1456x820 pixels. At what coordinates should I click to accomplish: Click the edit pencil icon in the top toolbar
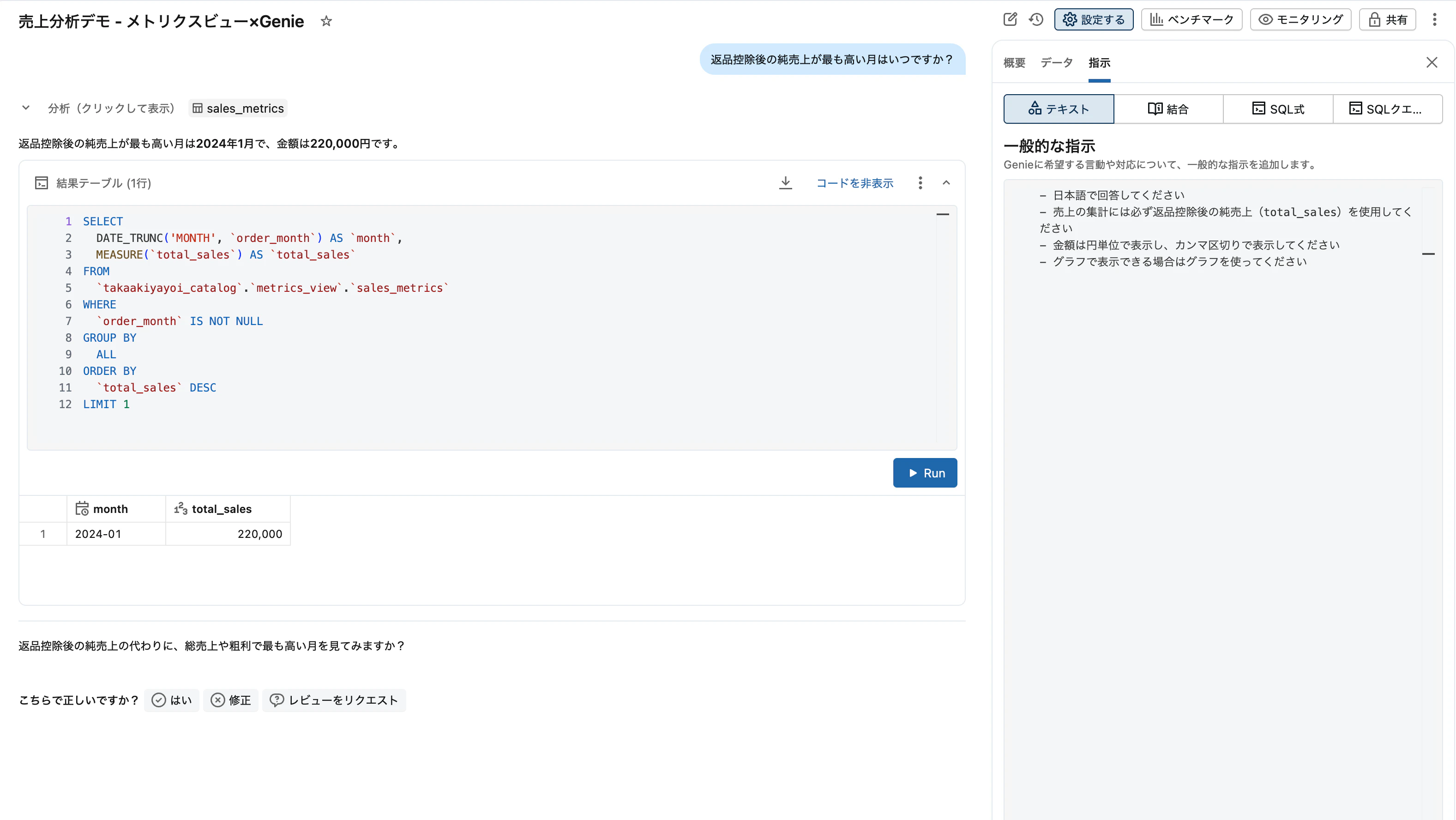tap(1011, 18)
